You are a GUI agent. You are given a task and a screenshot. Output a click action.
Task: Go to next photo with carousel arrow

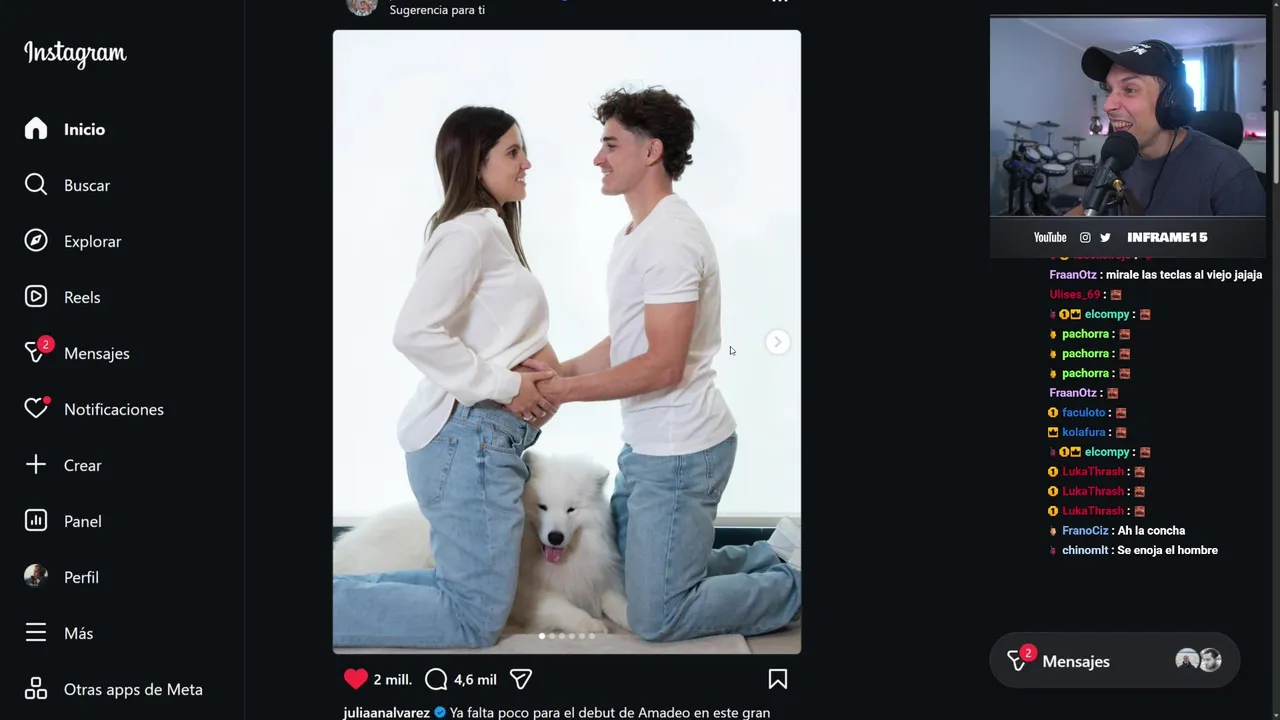pos(777,342)
